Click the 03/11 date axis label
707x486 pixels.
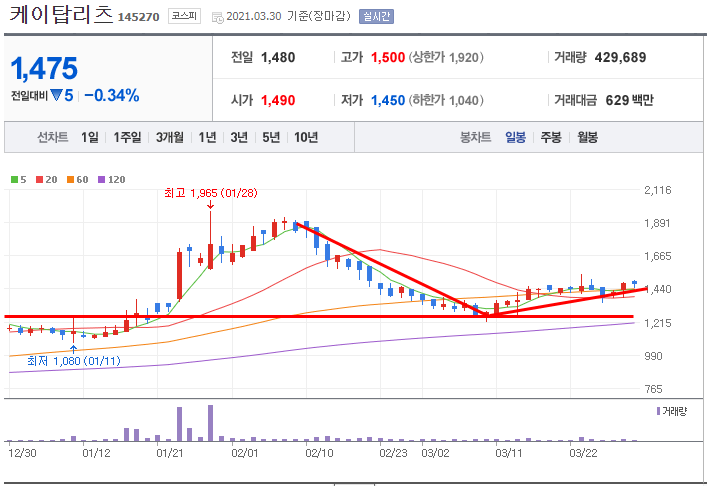point(509,453)
